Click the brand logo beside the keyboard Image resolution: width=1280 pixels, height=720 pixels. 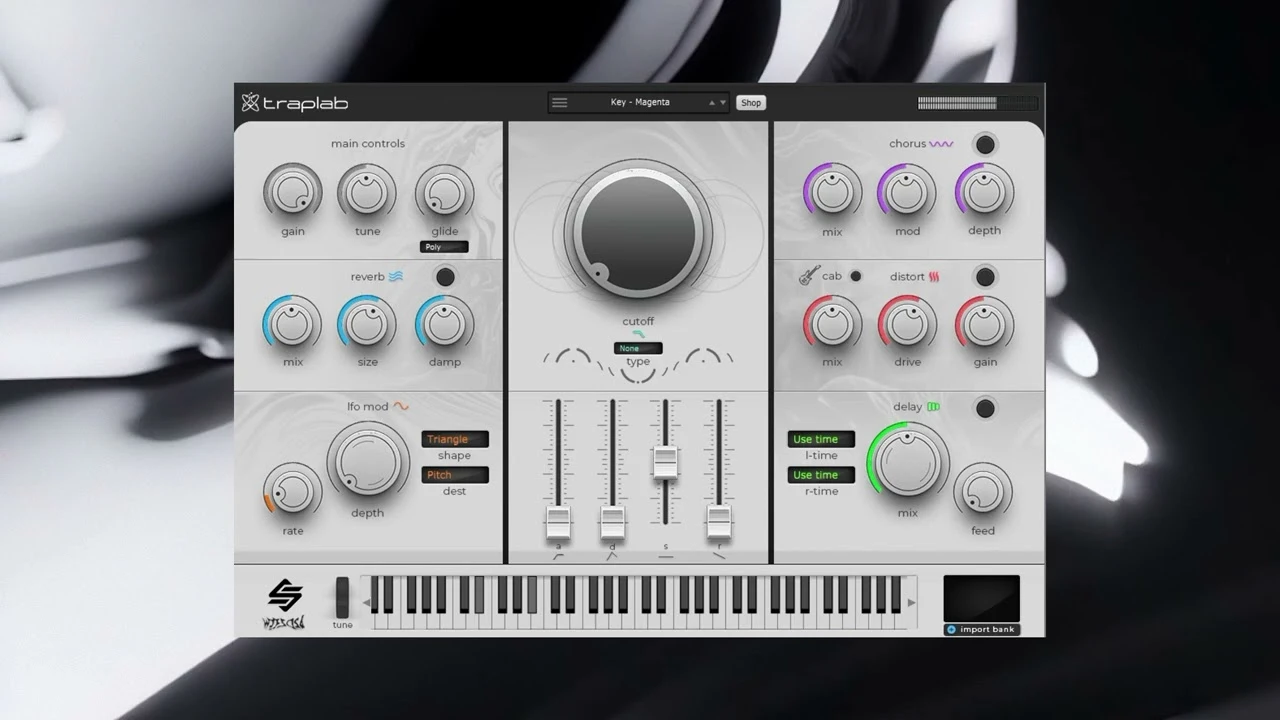pyautogui.click(x=285, y=605)
